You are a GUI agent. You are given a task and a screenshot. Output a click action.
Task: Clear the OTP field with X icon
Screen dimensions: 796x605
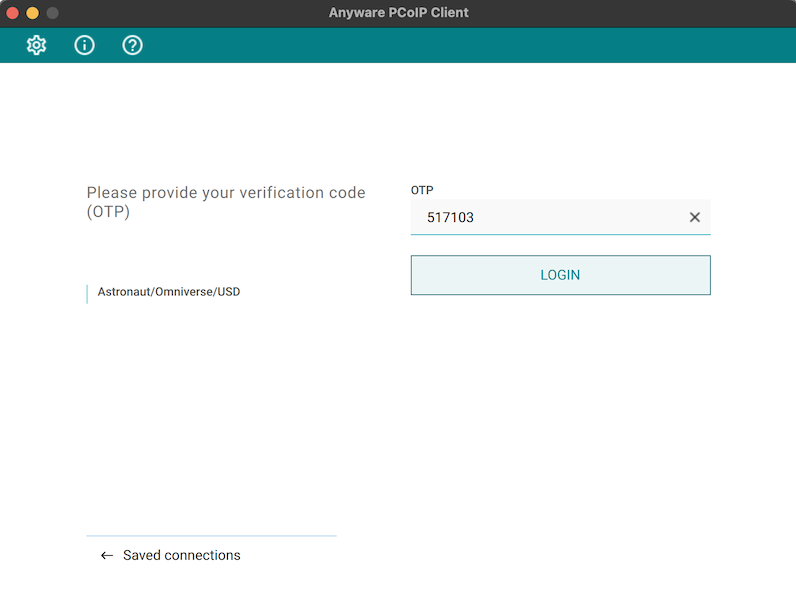(695, 217)
